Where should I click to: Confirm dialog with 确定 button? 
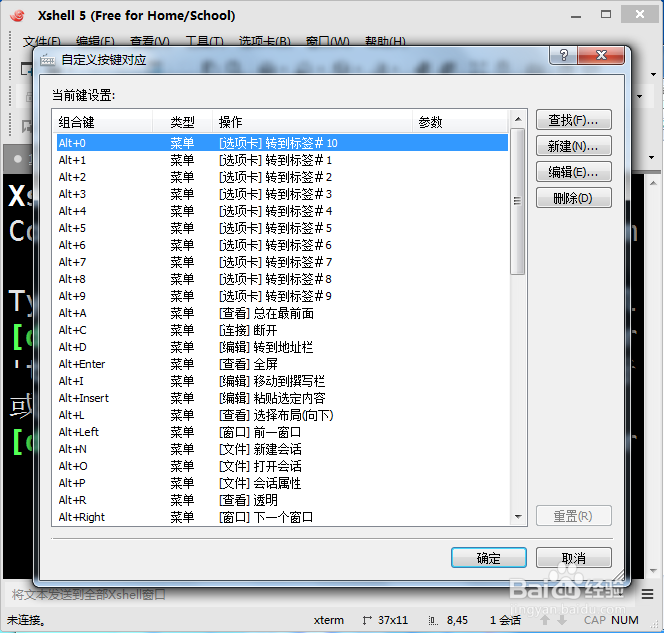click(489, 558)
